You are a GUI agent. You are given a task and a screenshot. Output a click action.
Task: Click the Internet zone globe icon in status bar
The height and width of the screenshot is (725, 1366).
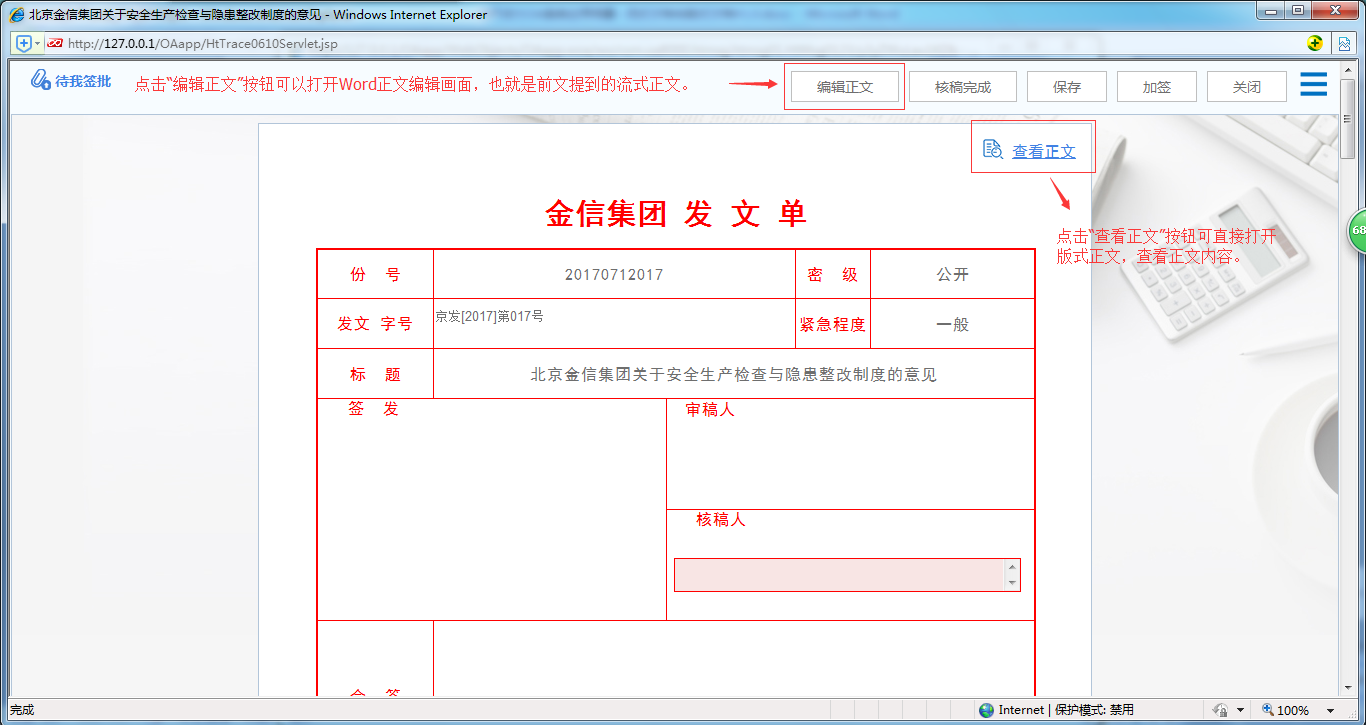pyautogui.click(x=986, y=709)
